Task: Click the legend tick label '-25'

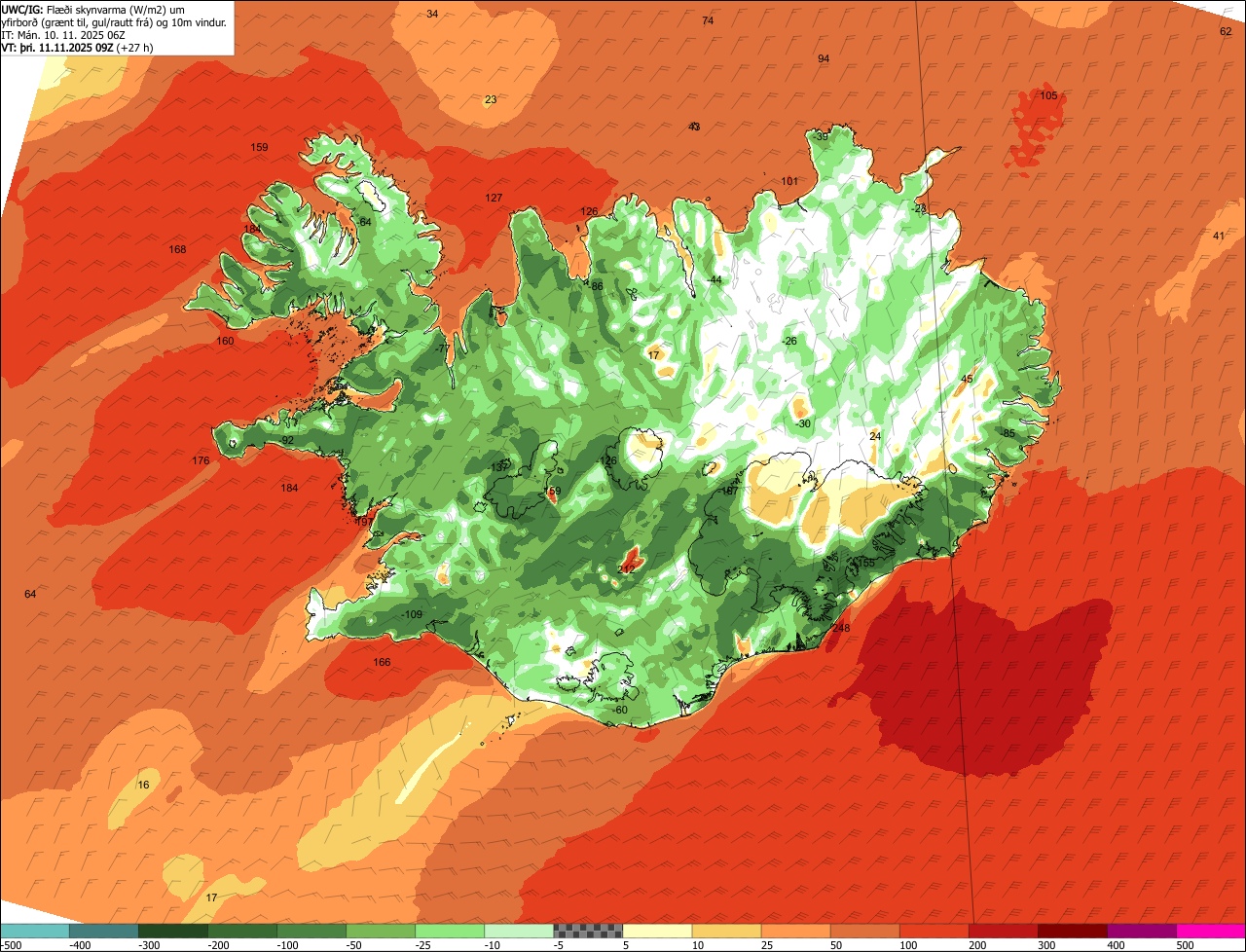Action: [x=422, y=944]
